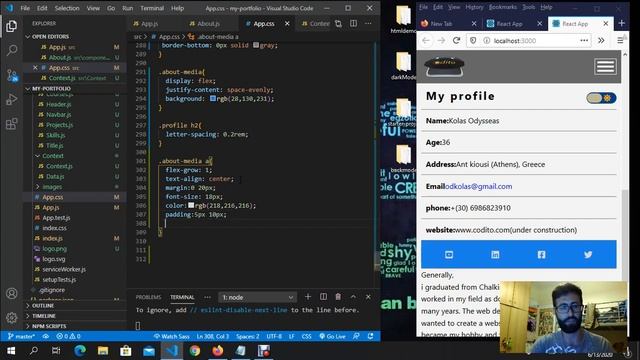Image resolution: width=640 pixels, height=360 pixels.
Task: Toggle Watch Sass in status bar
Action: (x=171, y=336)
